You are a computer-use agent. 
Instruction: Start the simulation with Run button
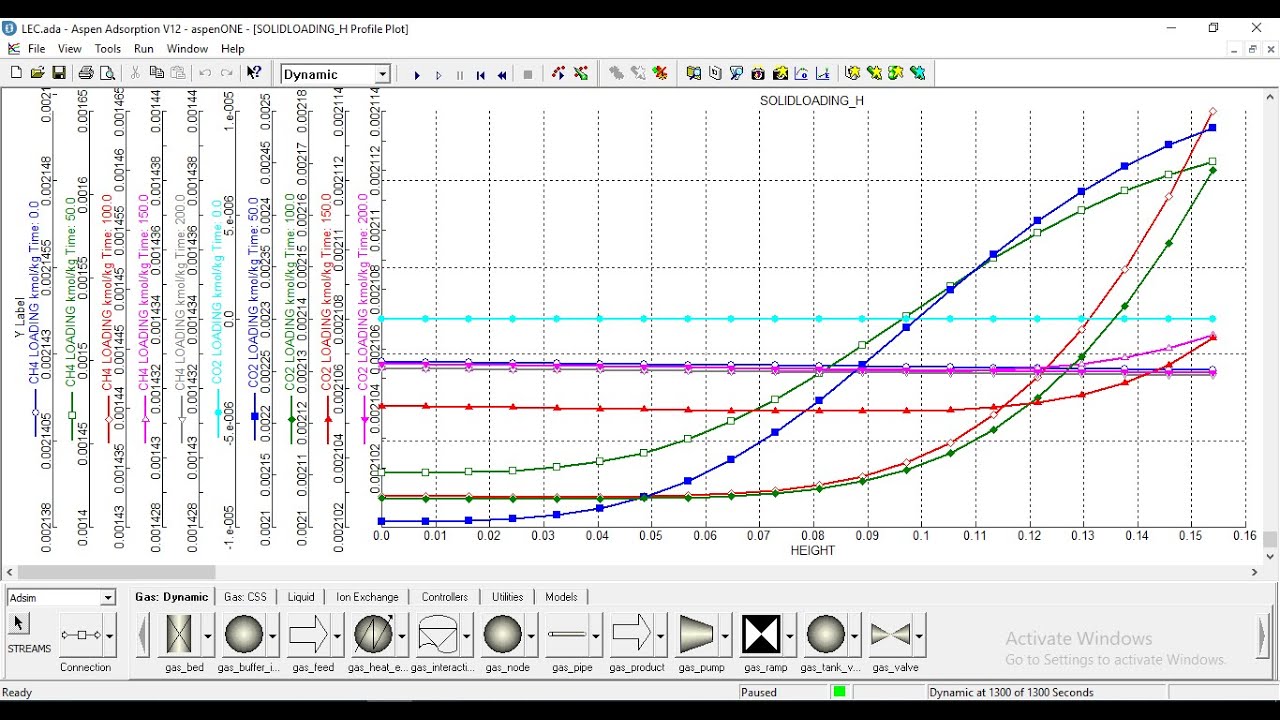point(417,75)
